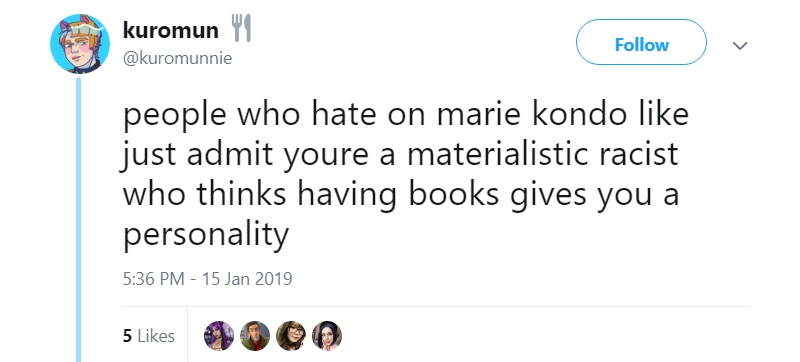
Task: Expand the tweet options chevron menu
Action: tap(739, 45)
